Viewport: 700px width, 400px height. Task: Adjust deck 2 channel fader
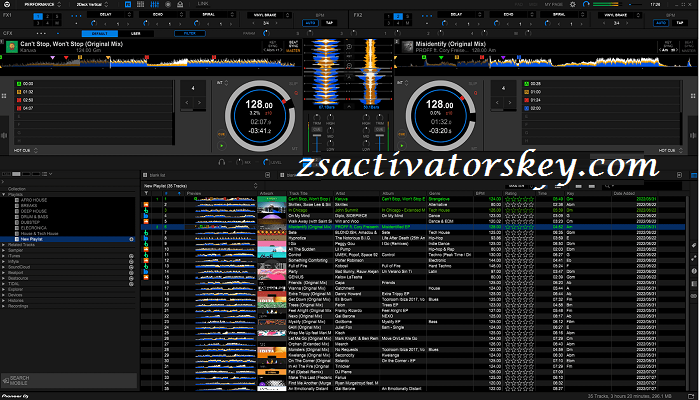pos(380,142)
